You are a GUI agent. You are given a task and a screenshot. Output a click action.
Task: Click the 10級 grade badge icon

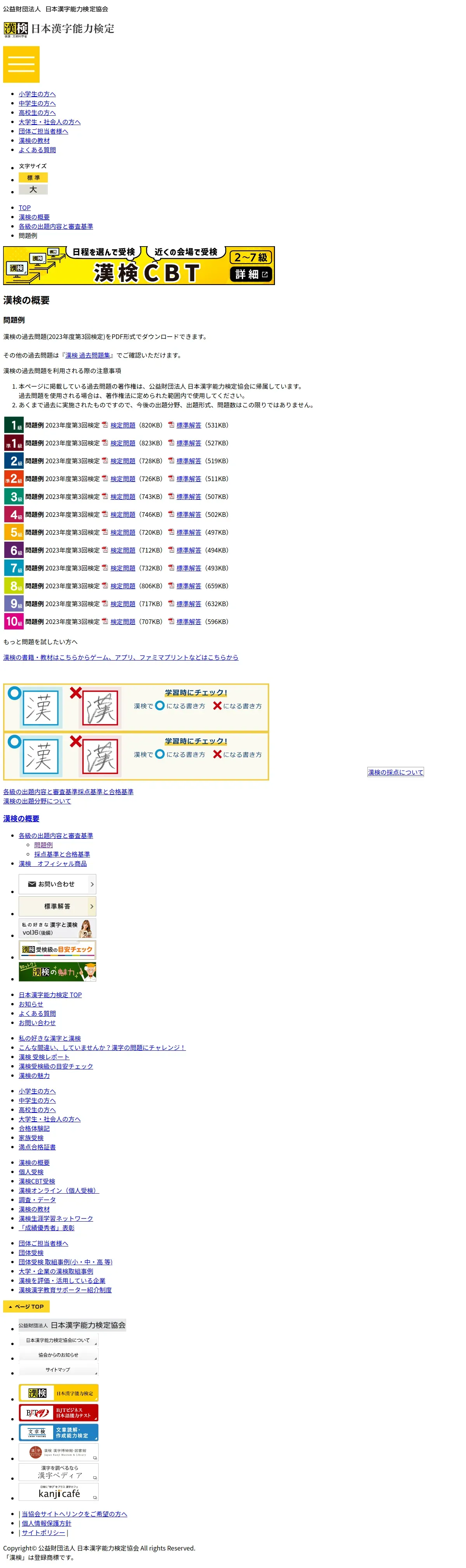tap(13, 621)
